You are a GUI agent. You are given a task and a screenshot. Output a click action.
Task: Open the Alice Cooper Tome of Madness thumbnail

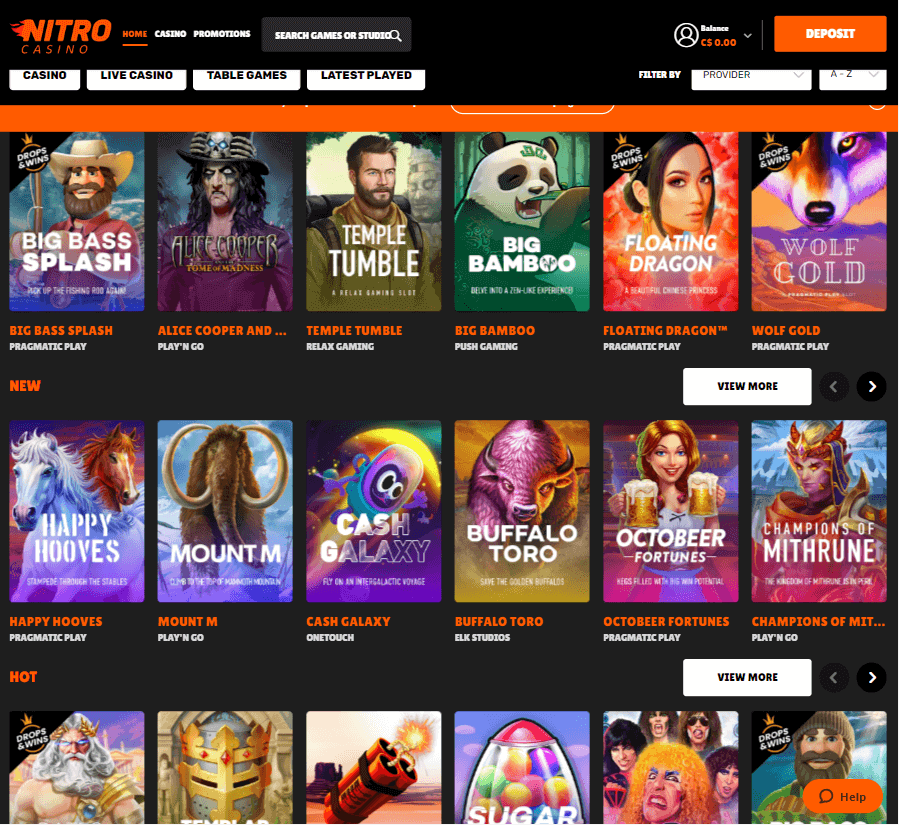point(225,221)
